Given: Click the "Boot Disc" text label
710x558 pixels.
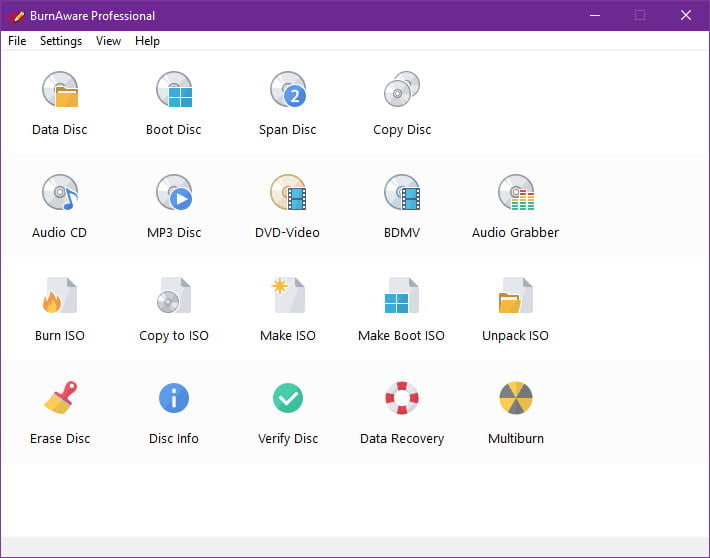Looking at the screenshot, I should point(174,130).
